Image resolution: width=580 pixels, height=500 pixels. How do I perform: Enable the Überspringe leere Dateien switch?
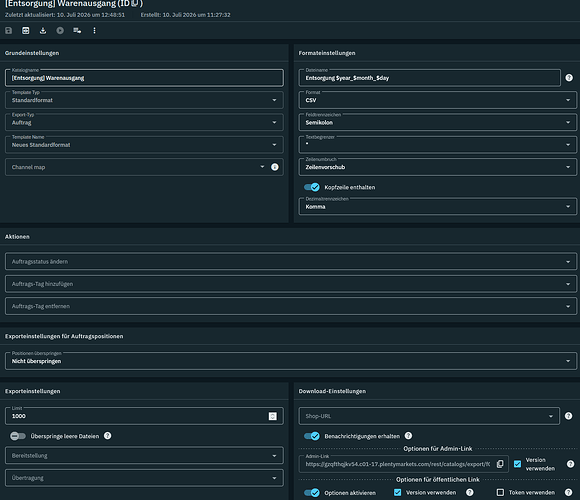click(18, 436)
